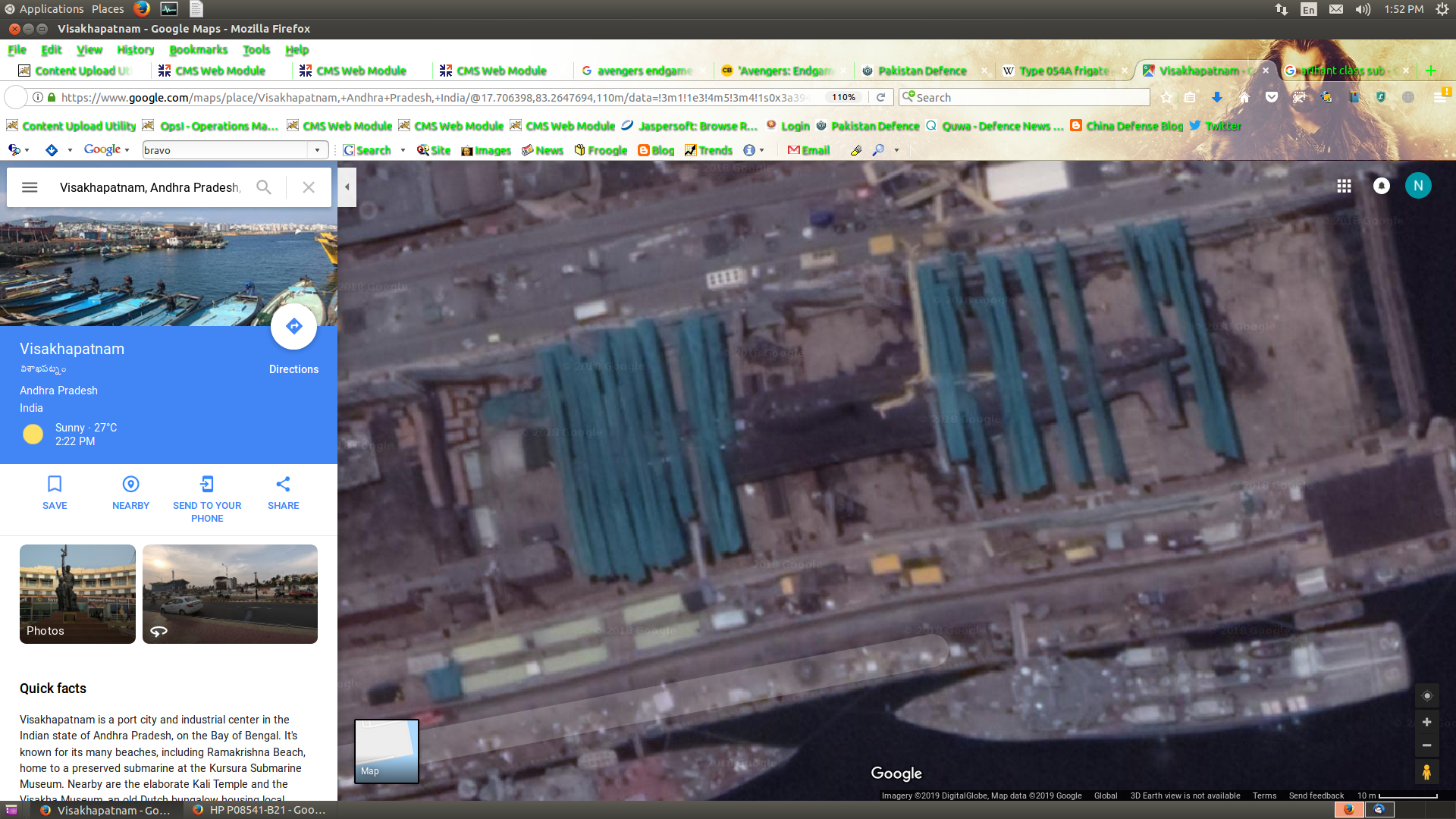Expand the toolbar Search button dropdown
The height and width of the screenshot is (819, 1456).
pyautogui.click(x=403, y=150)
